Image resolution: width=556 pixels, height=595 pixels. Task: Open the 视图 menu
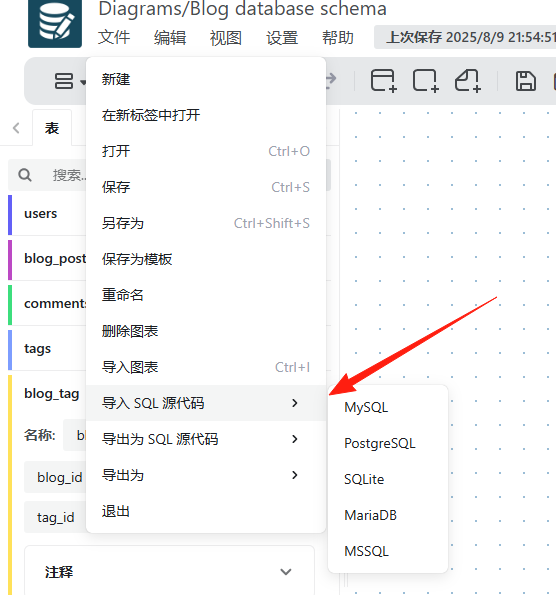tap(226, 38)
